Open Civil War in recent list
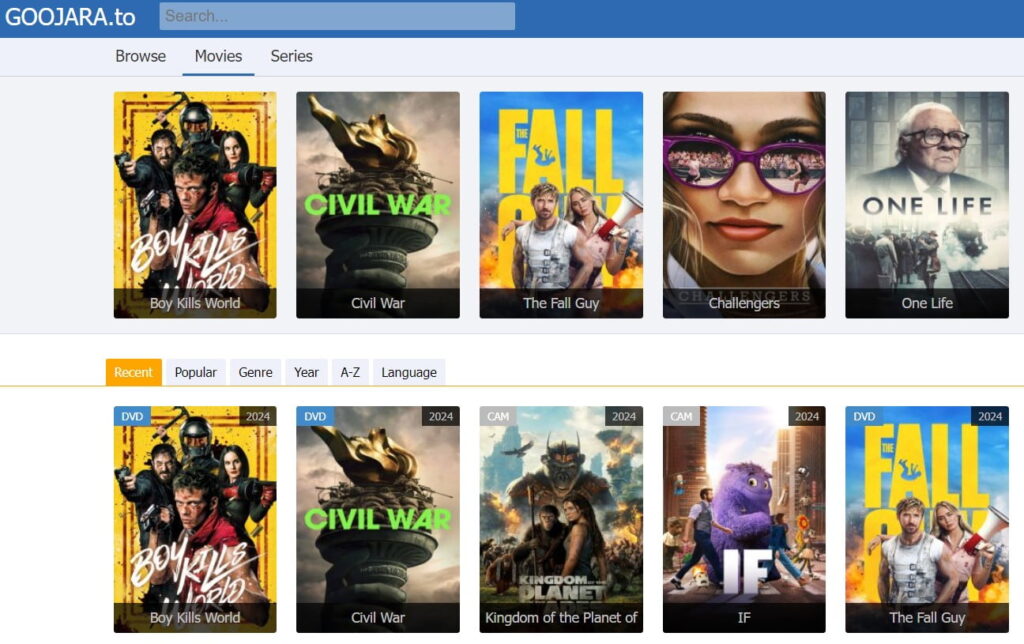This screenshot has height=644, width=1024. [378, 519]
